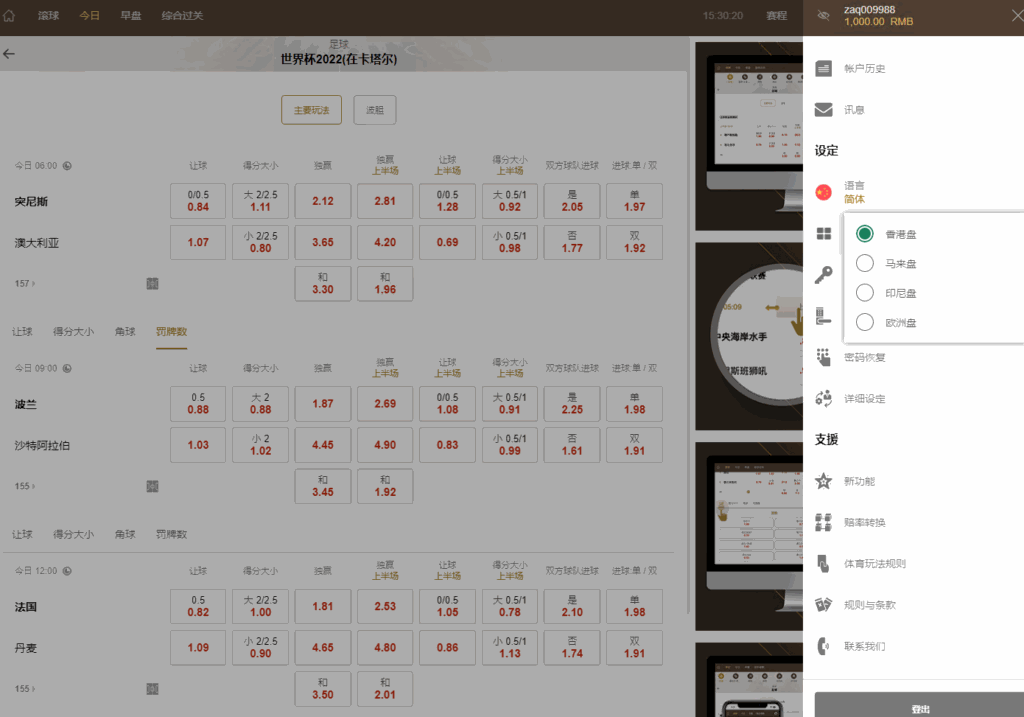Click 法国 独赢 odds 1.81
The image size is (1024, 717).
(323, 607)
